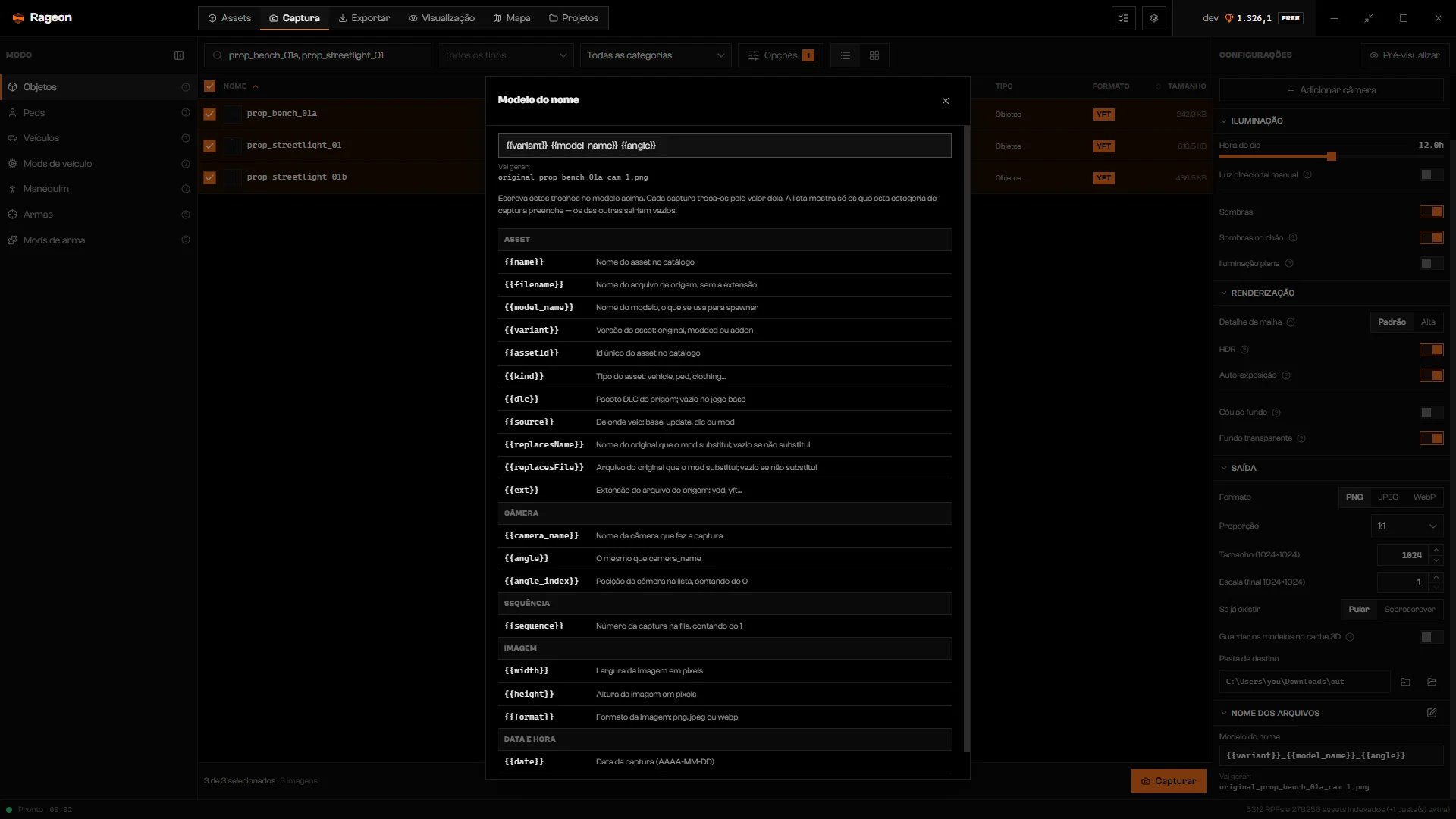Viewport: 1456px width, 819px height.
Task: Click the task list icon in the top bar
Action: (x=1124, y=18)
